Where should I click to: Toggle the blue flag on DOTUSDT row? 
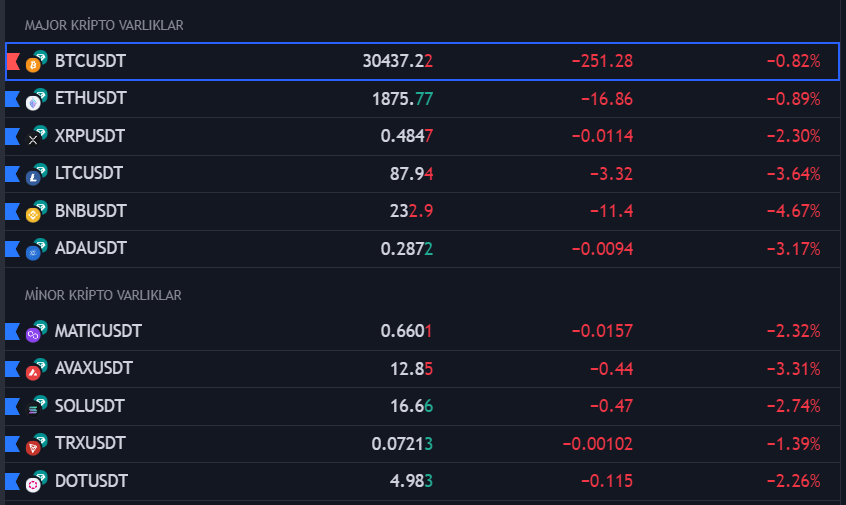(12, 481)
